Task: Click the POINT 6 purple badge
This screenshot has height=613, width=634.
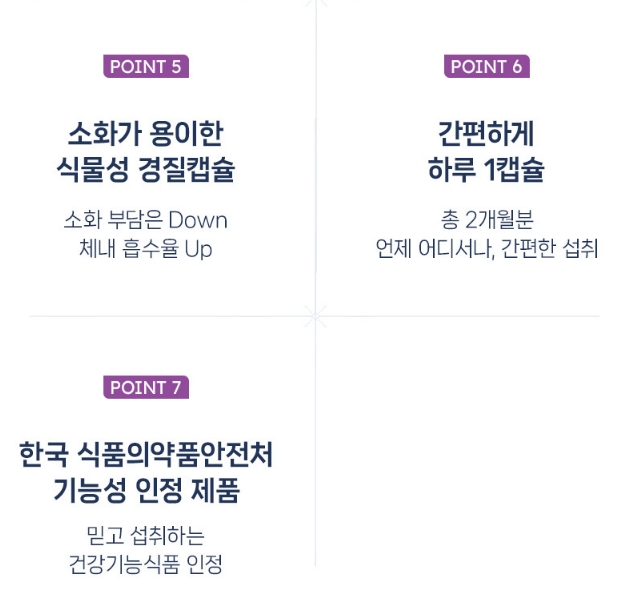Action: pyautogui.click(x=487, y=66)
